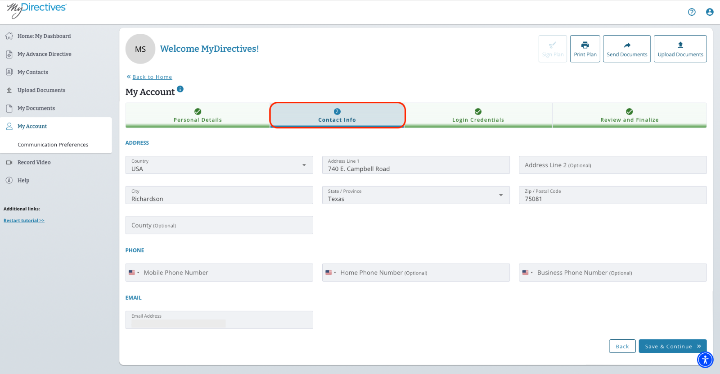Image resolution: width=720 pixels, height=374 pixels.
Task: Open mobile phone country flag selector
Action: (x=134, y=272)
